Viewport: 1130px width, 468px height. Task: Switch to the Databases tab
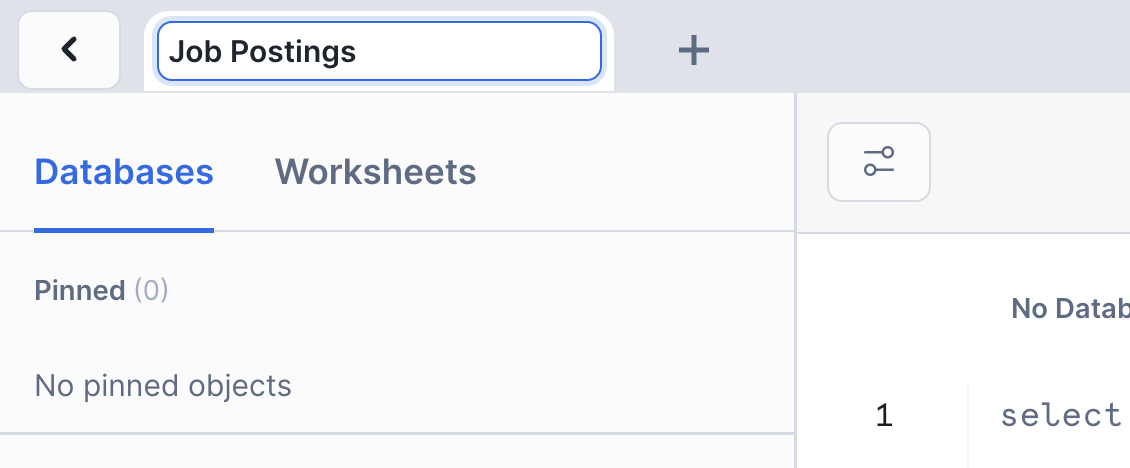124,172
